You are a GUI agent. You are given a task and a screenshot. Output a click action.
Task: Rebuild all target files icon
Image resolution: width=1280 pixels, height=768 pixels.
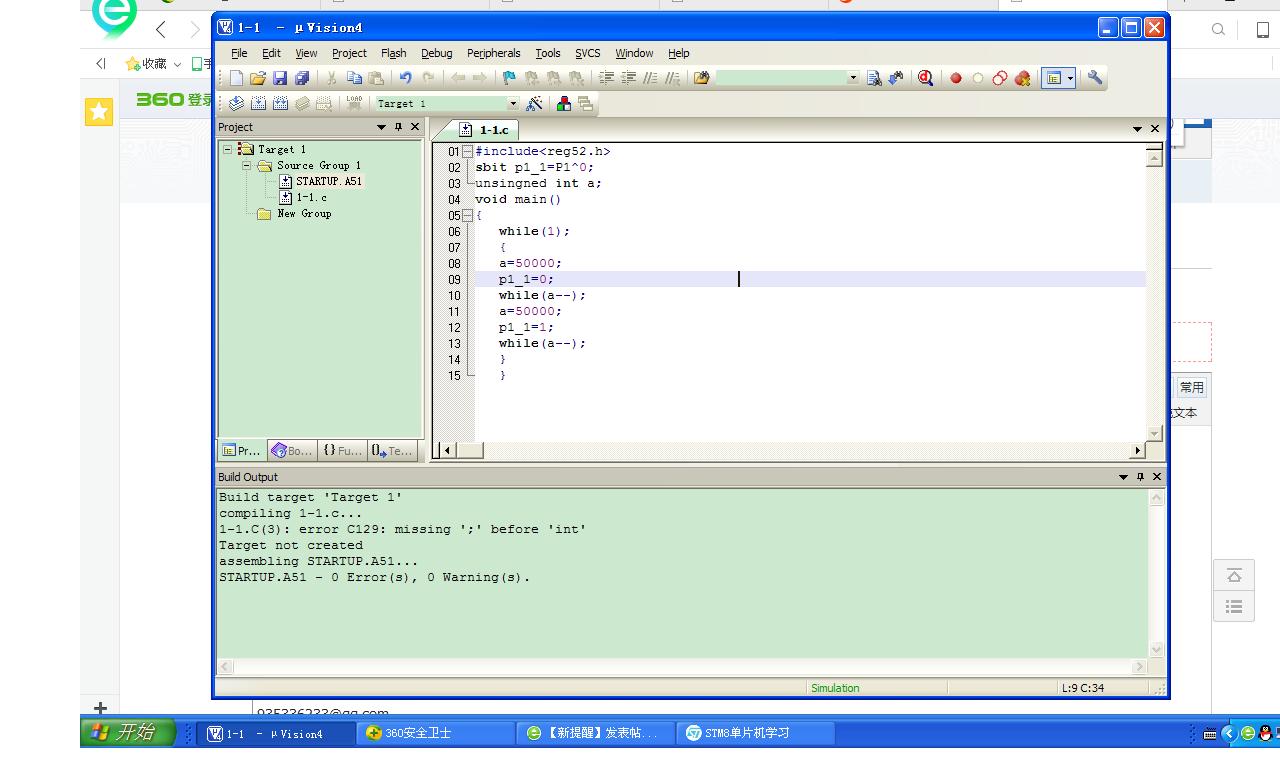pyautogui.click(x=280, y=103)
